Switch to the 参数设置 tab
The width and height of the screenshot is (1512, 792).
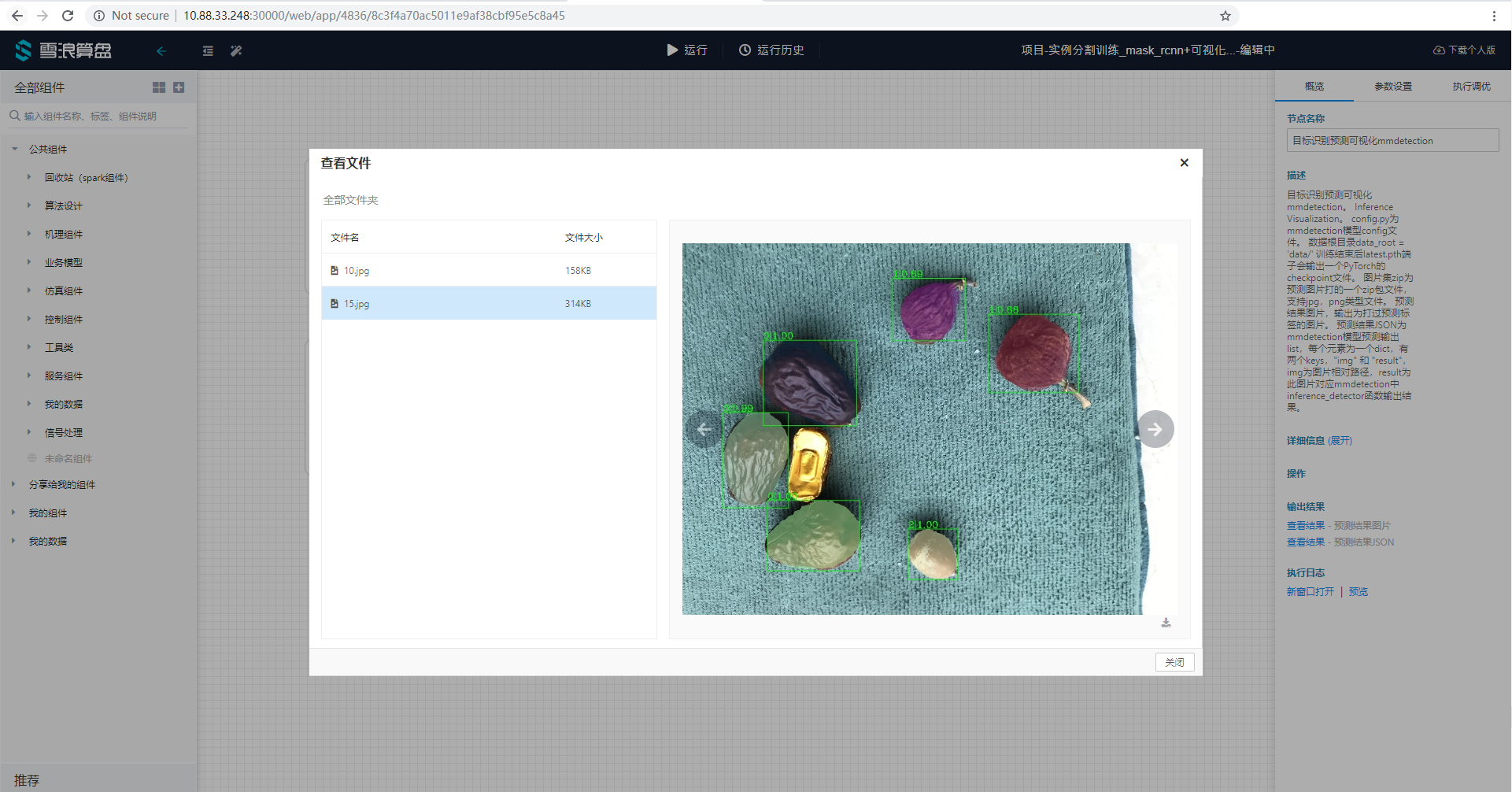pyautogui.click(x=1392, y=87)
